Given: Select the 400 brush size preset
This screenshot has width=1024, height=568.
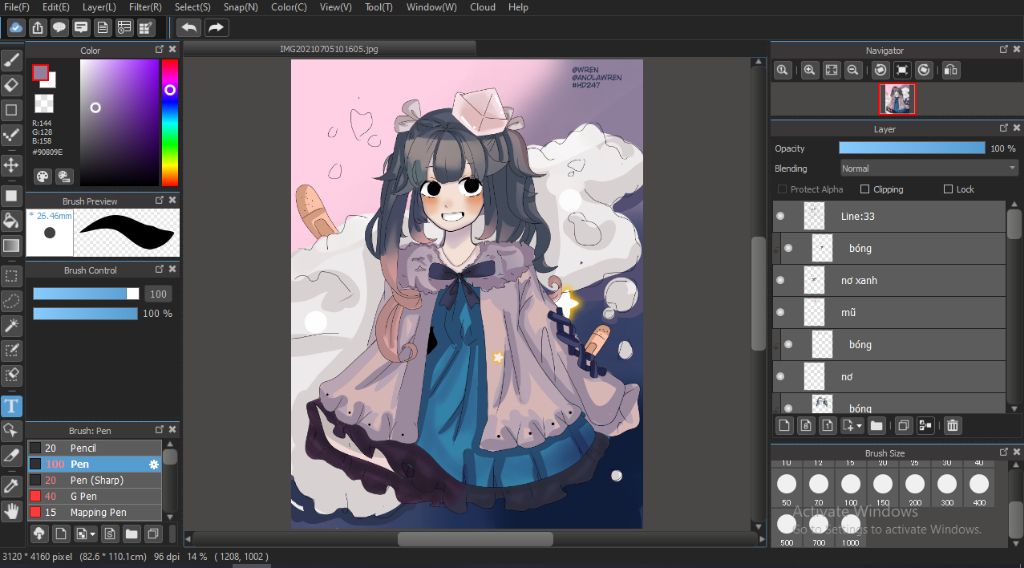Looking at the screenshot, I should pos(979,488).
